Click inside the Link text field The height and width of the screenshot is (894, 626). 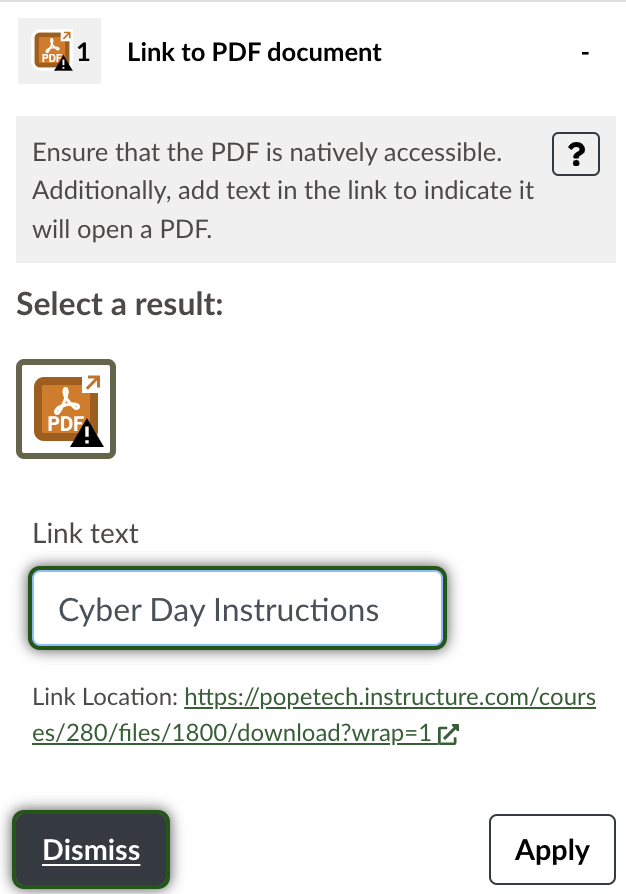(x=237, y=608)
